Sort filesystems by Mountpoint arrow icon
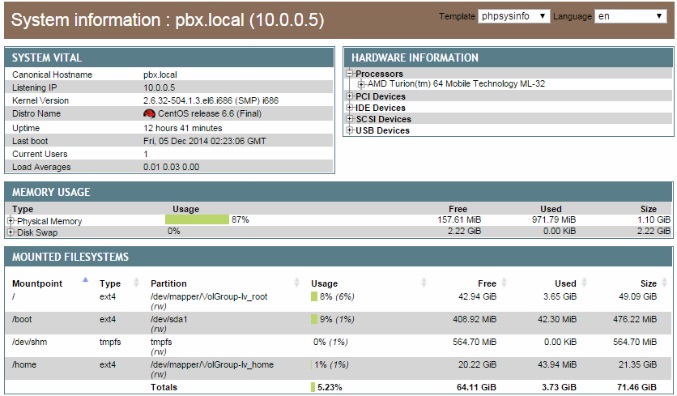This screenshot has height=396, width=677. click(x=85, y=280)
